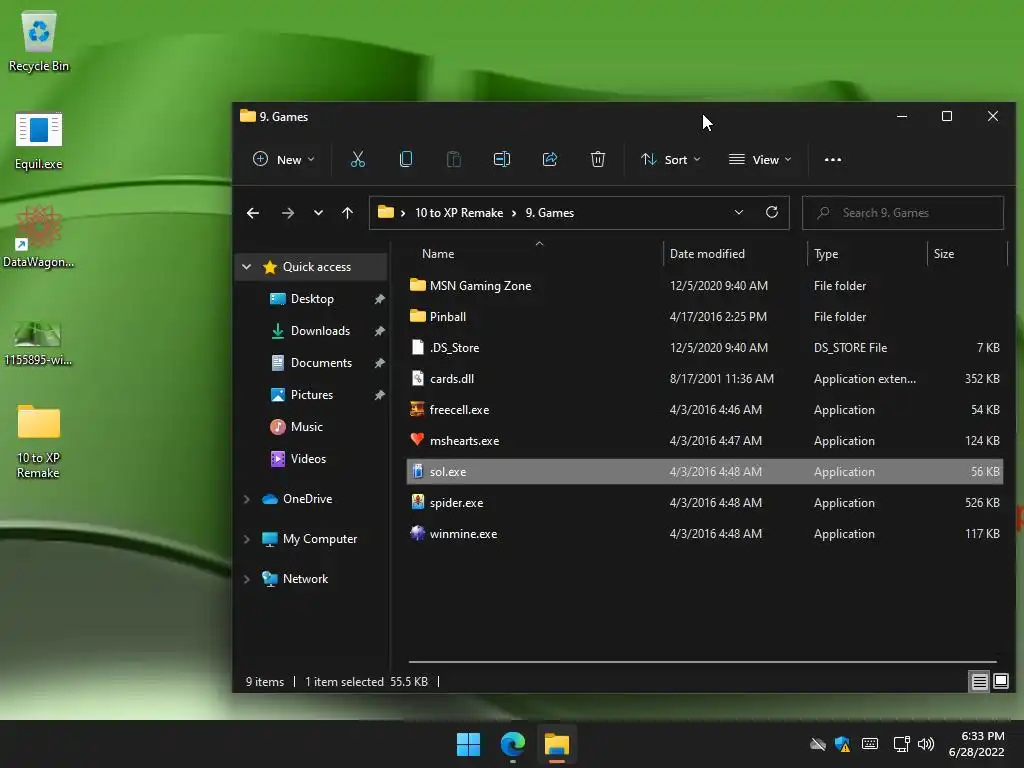Select the 10 to XP Remake desktop folder

tap(39, 442)
